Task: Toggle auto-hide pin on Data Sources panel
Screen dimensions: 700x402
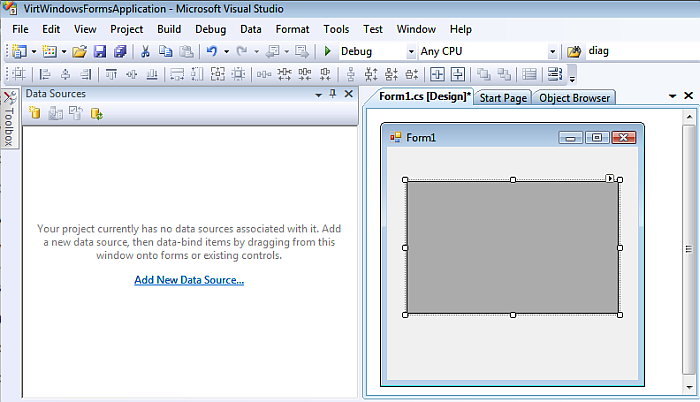Action: (x=333, y=94)
